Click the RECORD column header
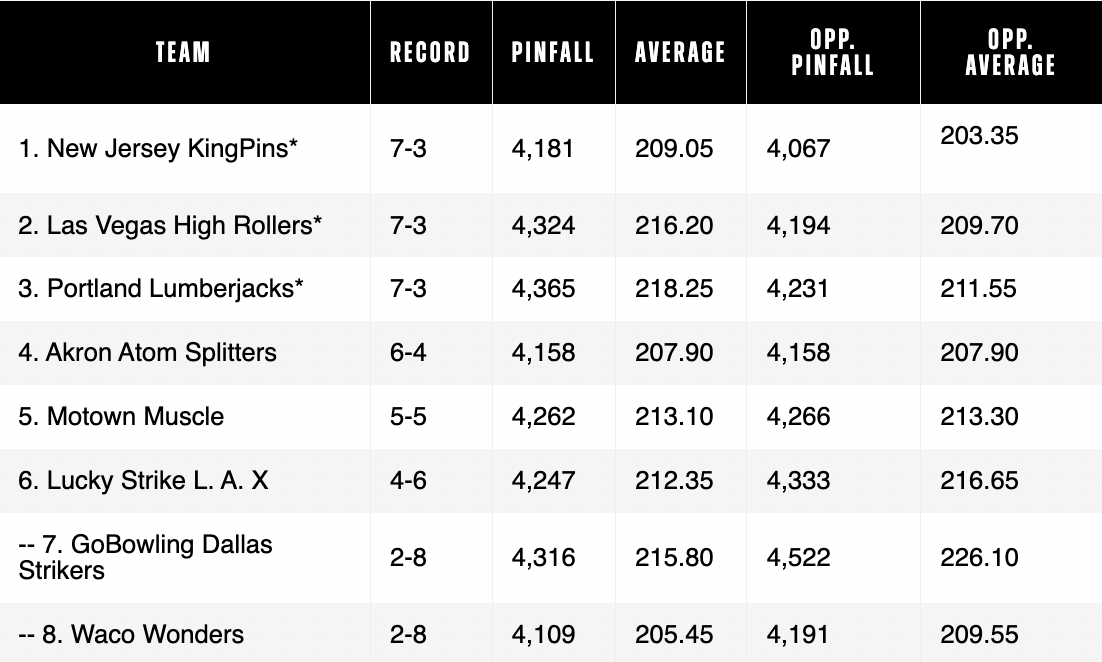Viewport: 1102px width, 662px height. [x=430, y=52]
